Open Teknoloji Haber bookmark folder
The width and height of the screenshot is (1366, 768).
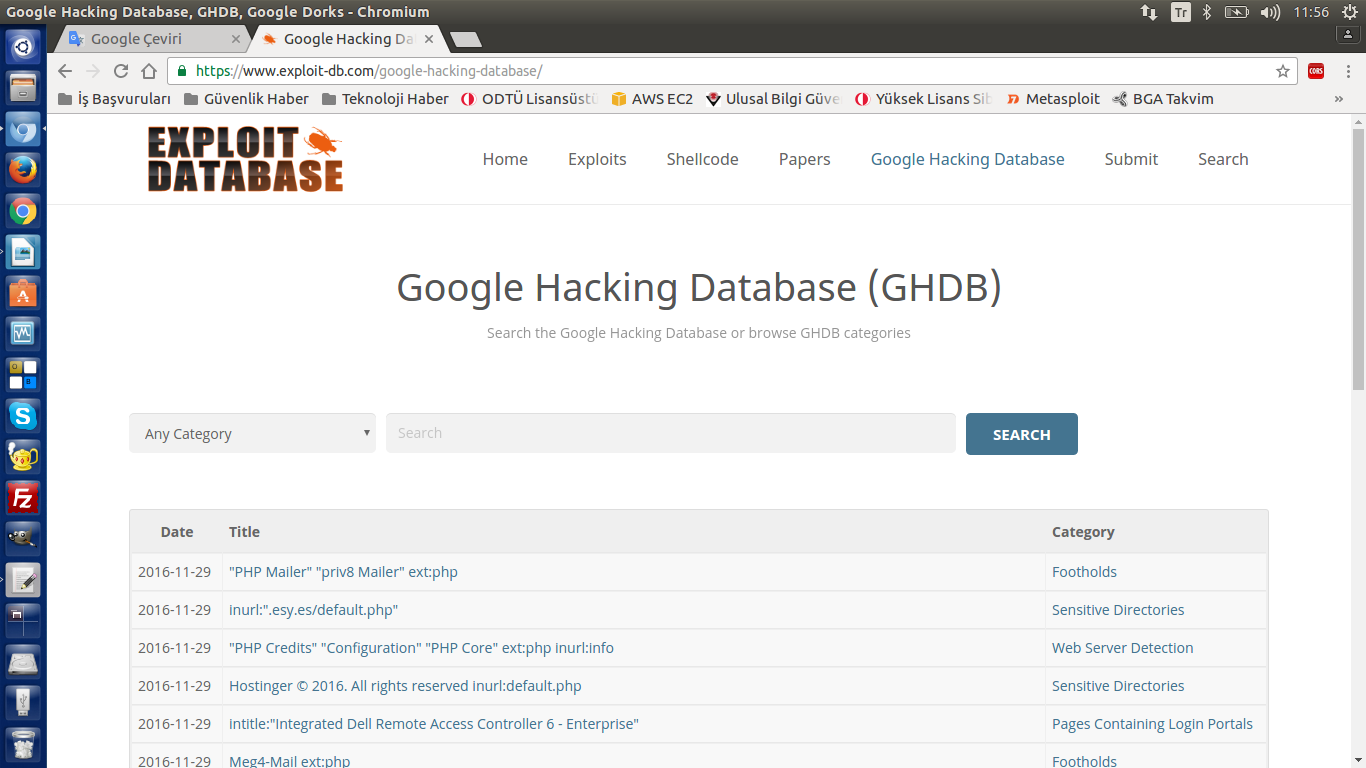[385, 99]
